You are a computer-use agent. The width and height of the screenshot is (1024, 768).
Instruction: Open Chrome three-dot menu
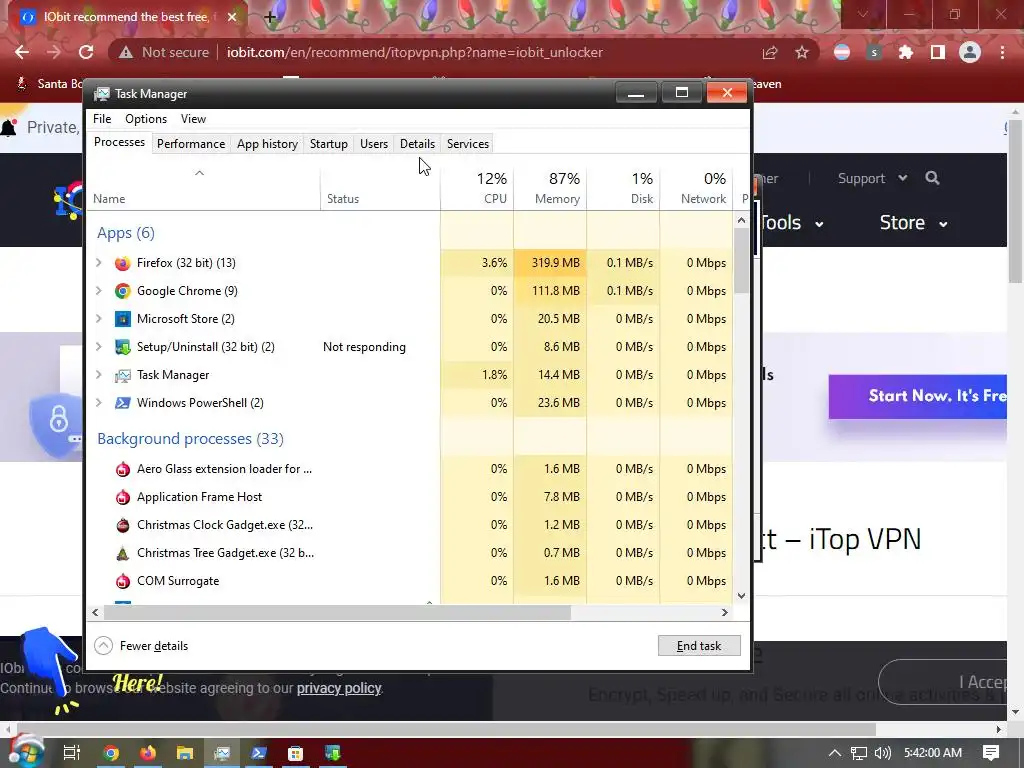(1002, 52)
